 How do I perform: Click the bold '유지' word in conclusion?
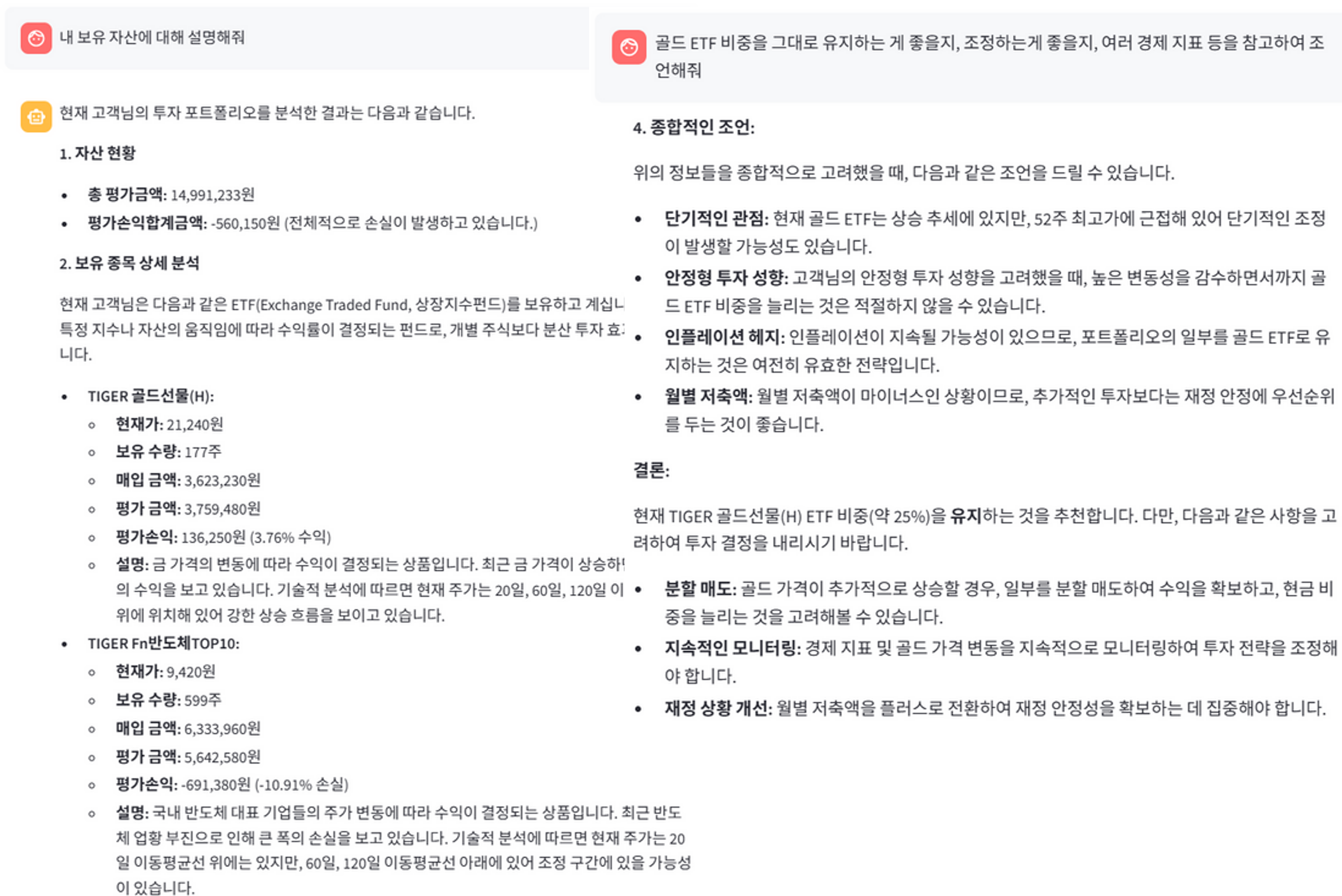965,516
